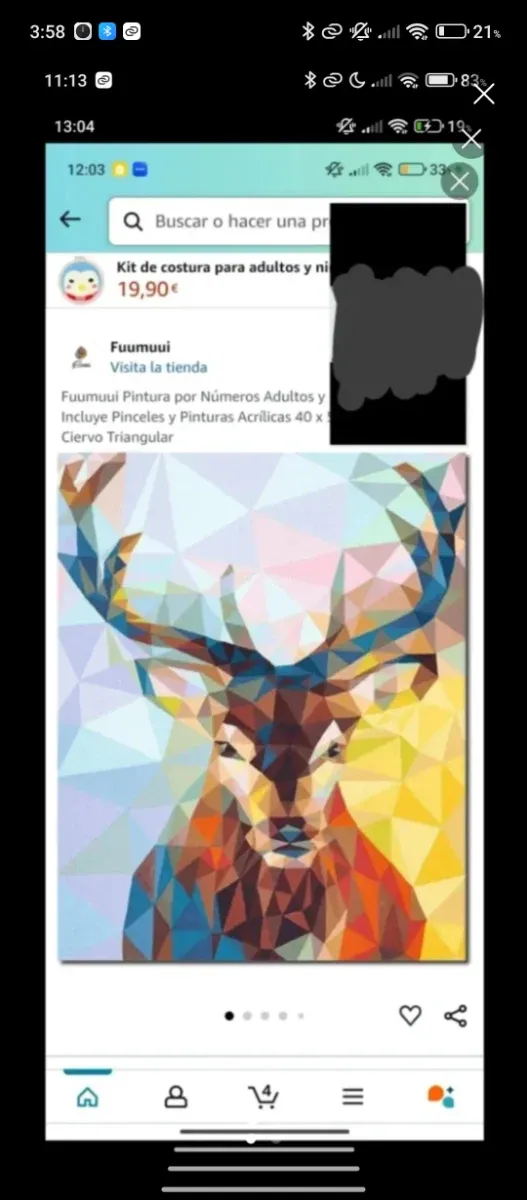Viewport: 527px width, 1200px height.
Task: Select the third image carousel dot
Action: [265, 1016]
